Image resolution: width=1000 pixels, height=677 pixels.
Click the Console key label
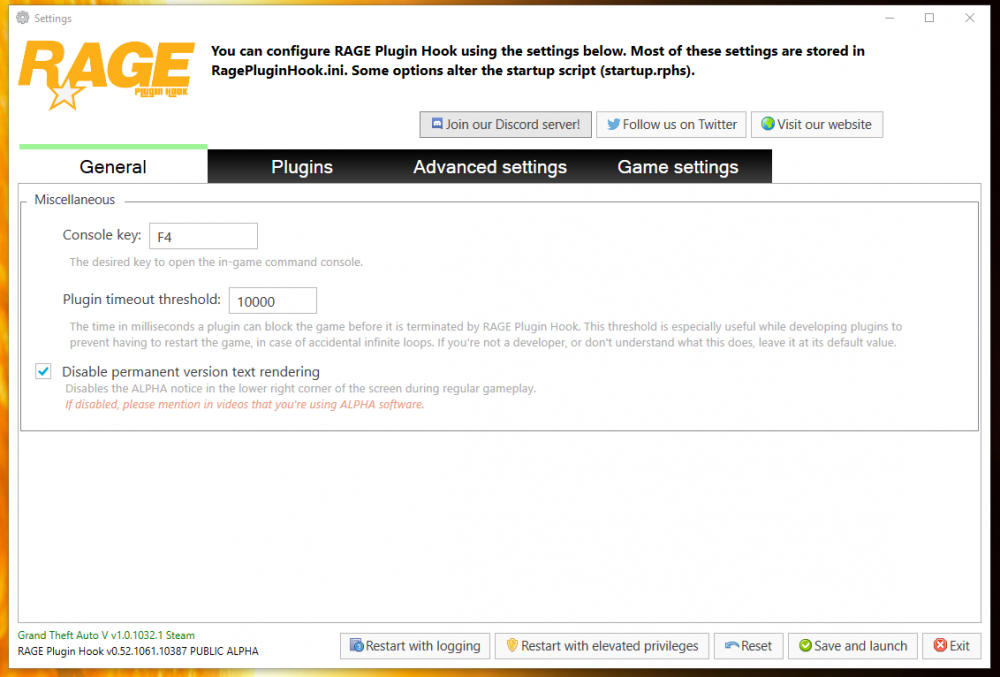tap(102, 235)
